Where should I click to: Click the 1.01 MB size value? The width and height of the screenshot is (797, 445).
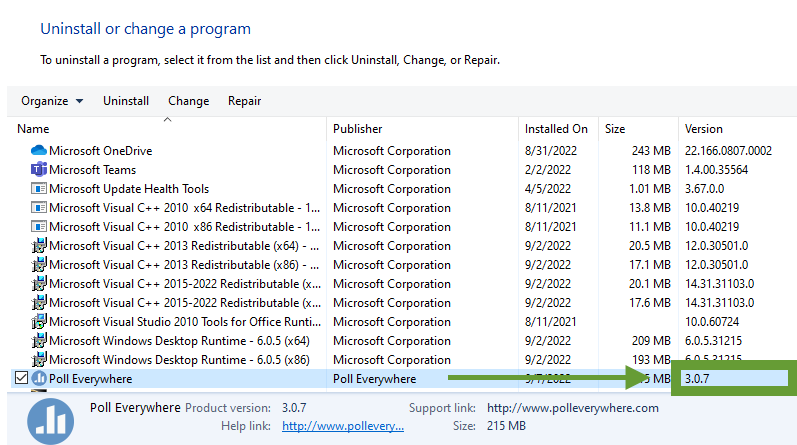(x=650, y=189)
